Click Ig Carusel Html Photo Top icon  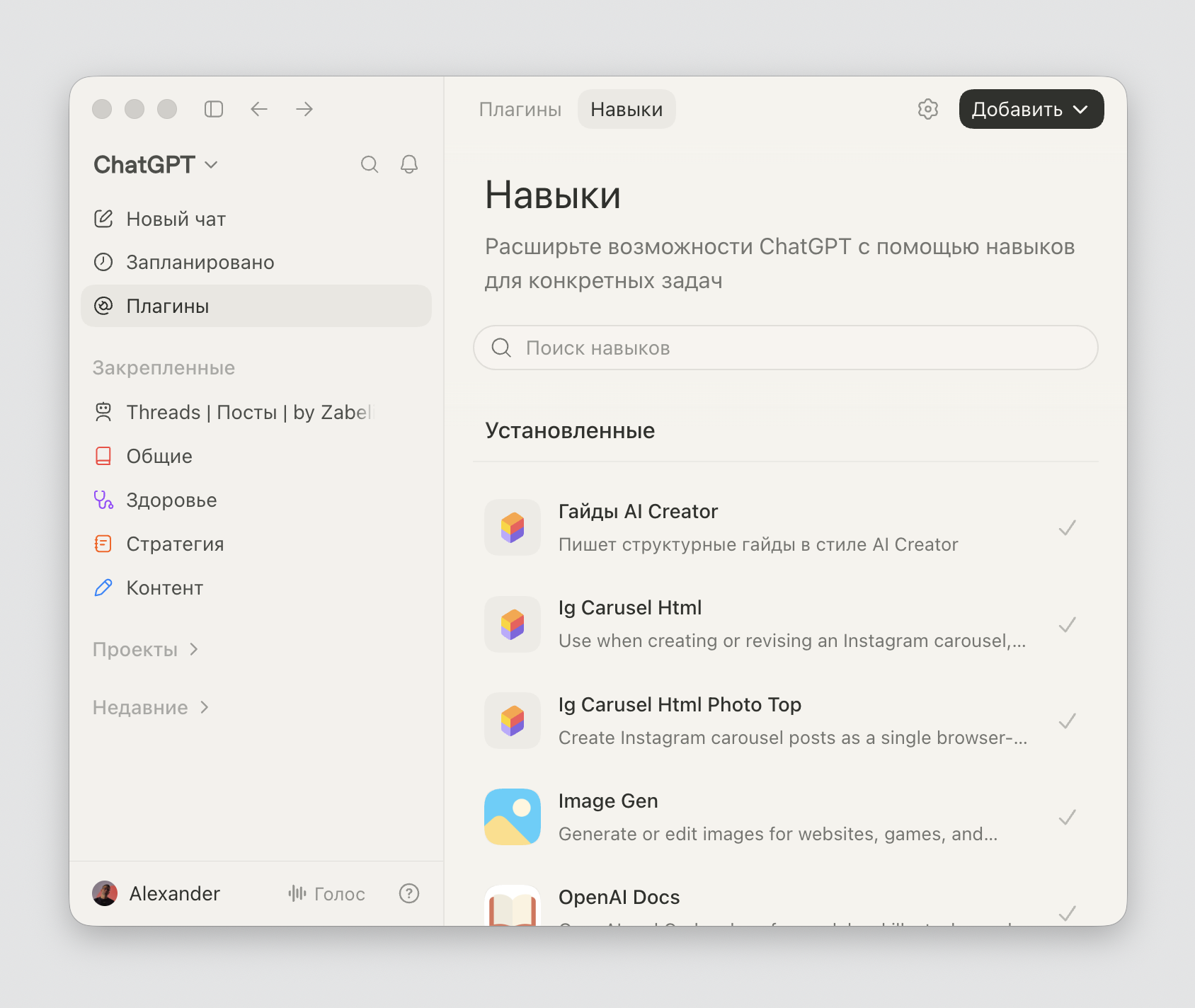[x=513, y=721]
